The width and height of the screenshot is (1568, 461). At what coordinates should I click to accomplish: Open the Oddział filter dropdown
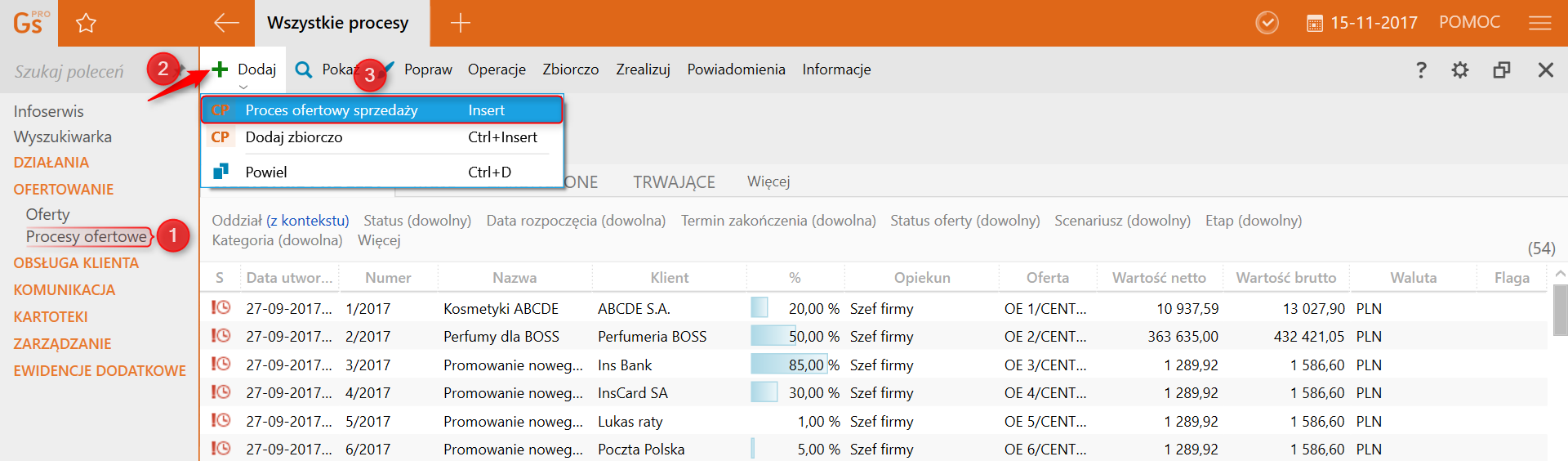click(x=280, y=221)
